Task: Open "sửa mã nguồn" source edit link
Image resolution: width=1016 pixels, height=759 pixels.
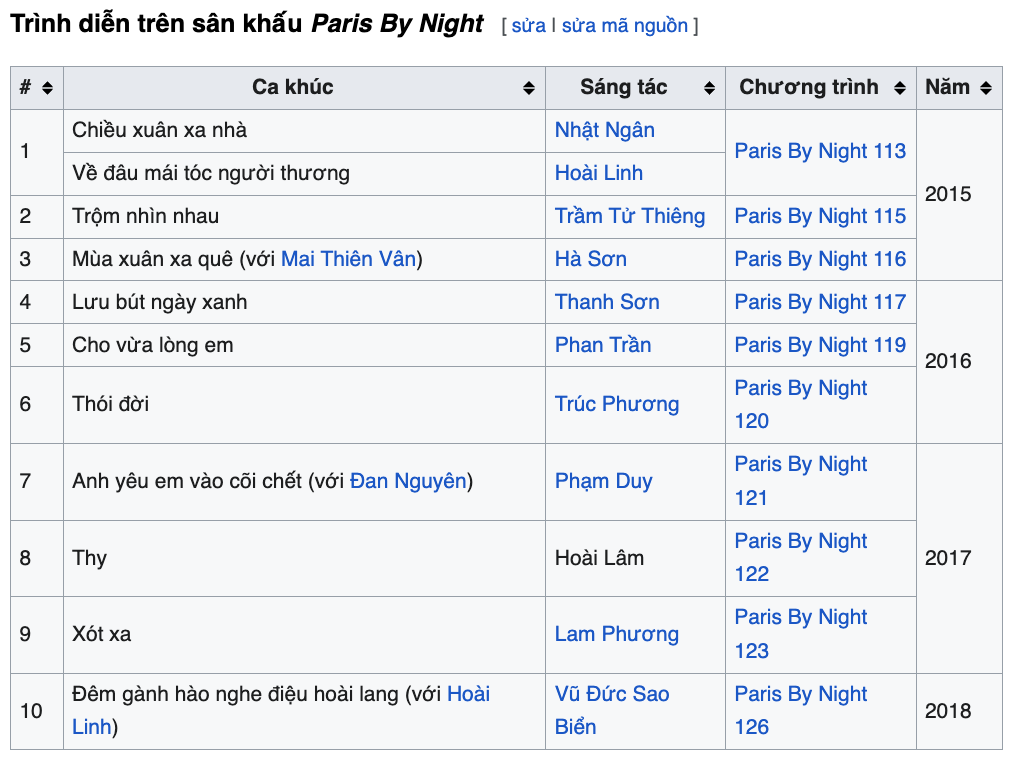Action: click(x=624, y=26)
